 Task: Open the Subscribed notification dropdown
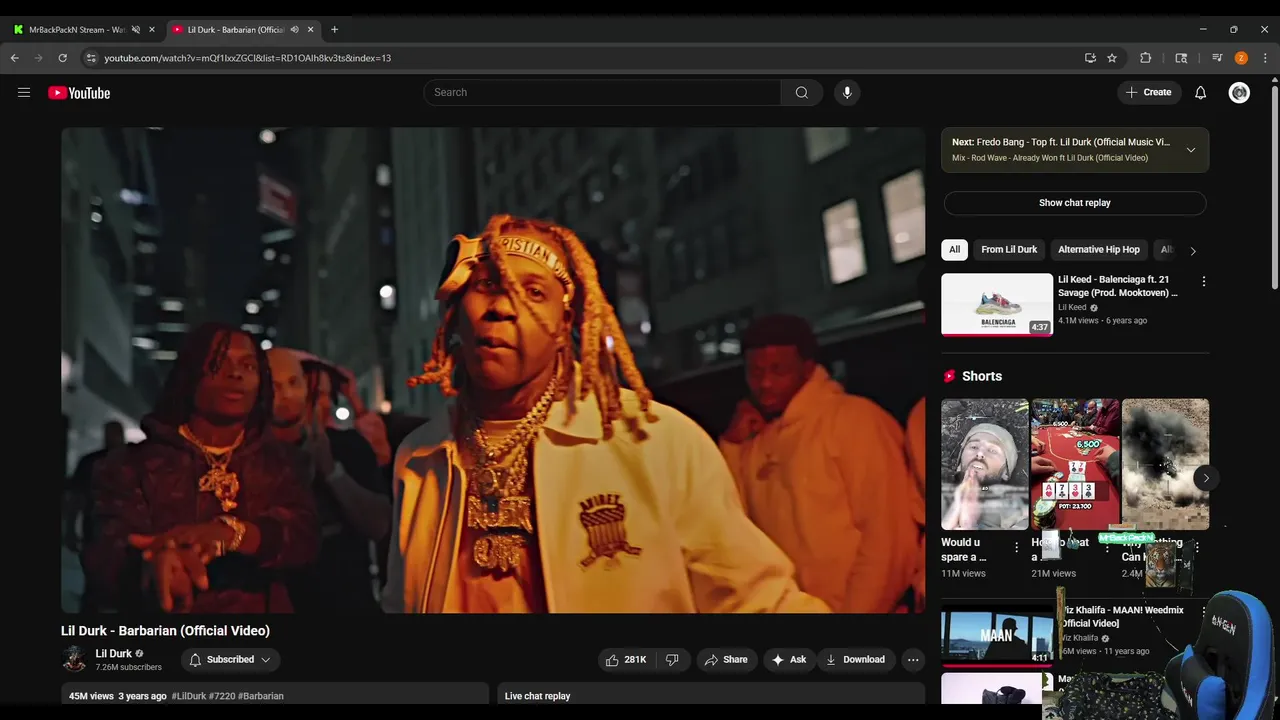click(231, 659)
